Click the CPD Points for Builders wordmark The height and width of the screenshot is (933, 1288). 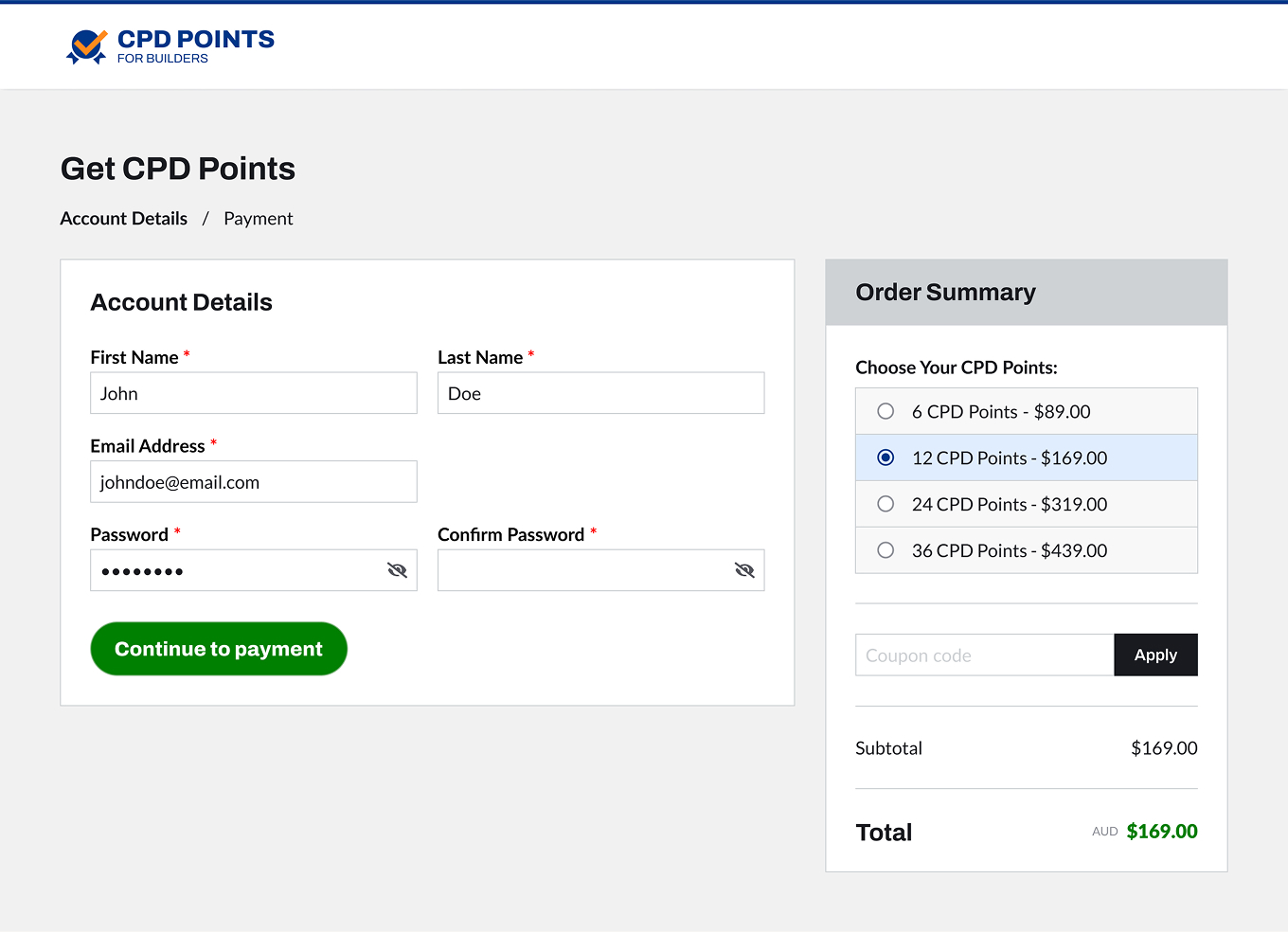pyautogui.click(x=195, y=46)
